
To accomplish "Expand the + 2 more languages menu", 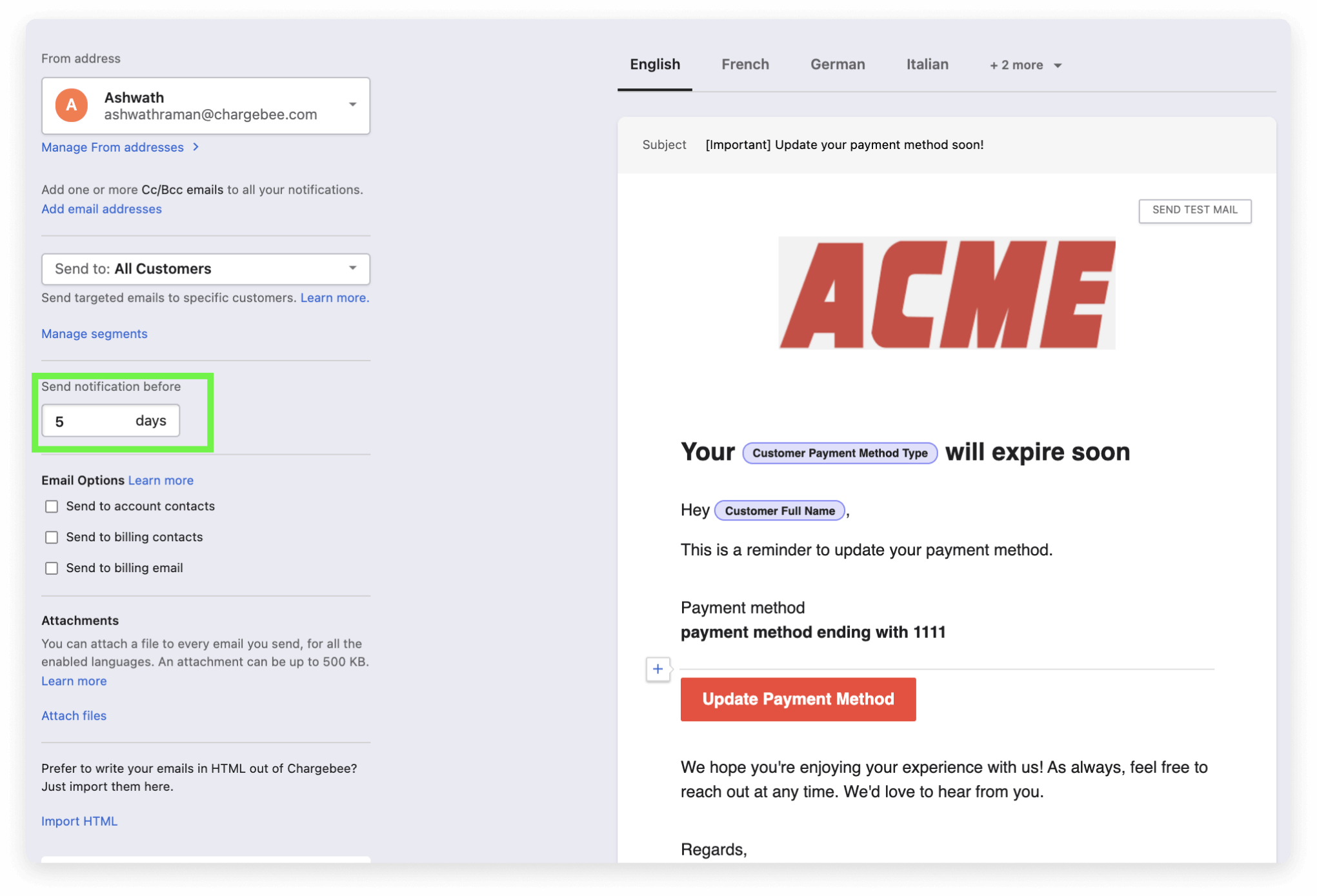I will pyautogui.click(x=1025, y=65).
